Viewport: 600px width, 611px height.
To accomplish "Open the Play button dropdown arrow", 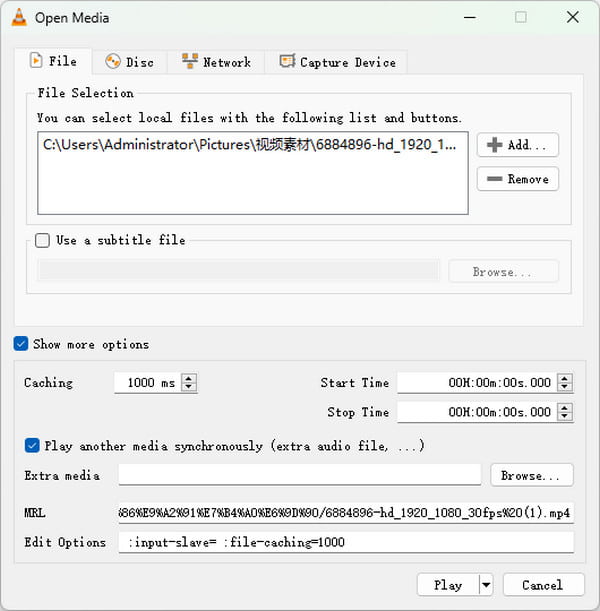I will 486,585.
